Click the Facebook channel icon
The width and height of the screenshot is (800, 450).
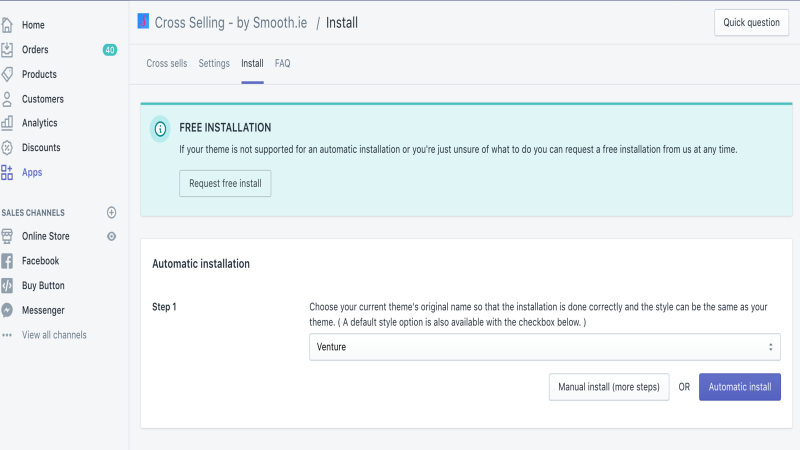(7, 261)
